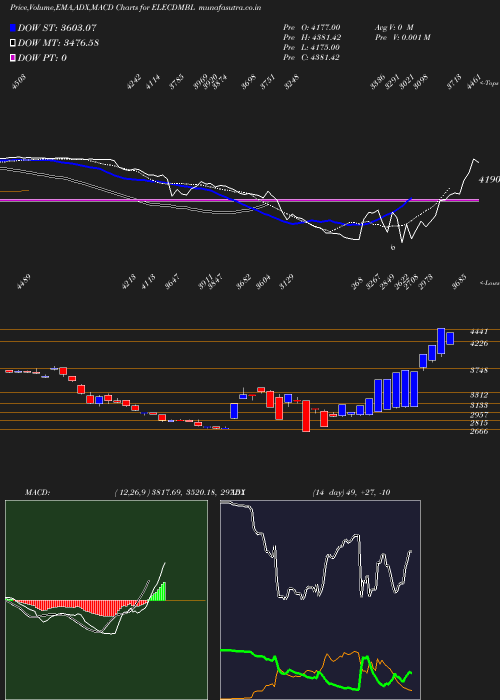The image size is (500, 700).
Task: Click the chart title mentioning ELECDMBL
Action: (x=135, y=8)
